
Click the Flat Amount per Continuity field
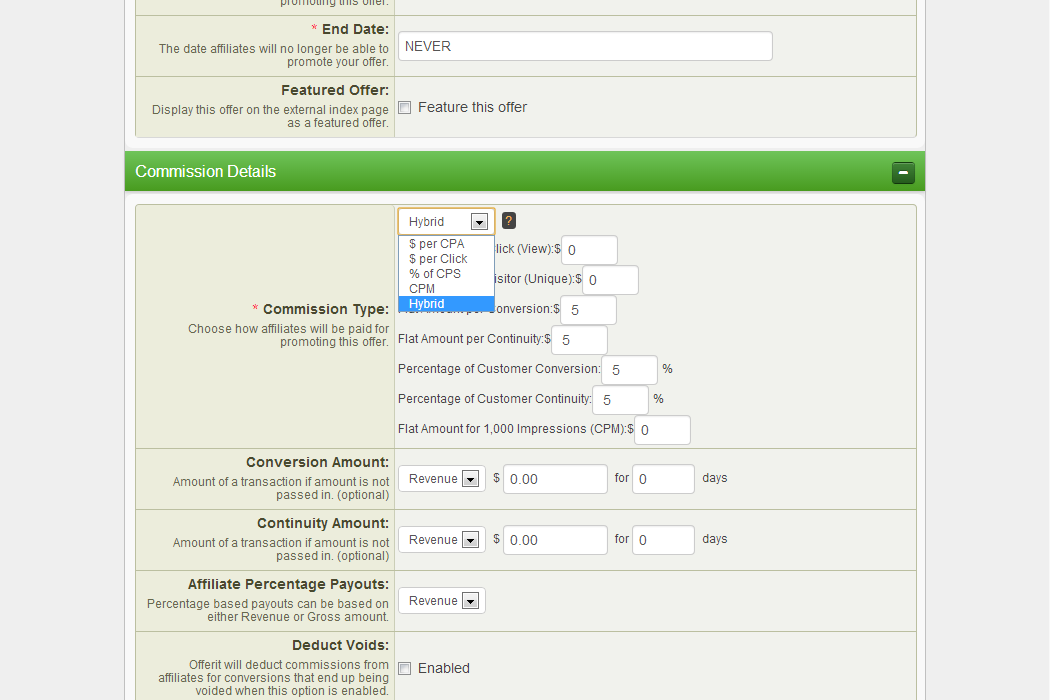coord(579,340)
